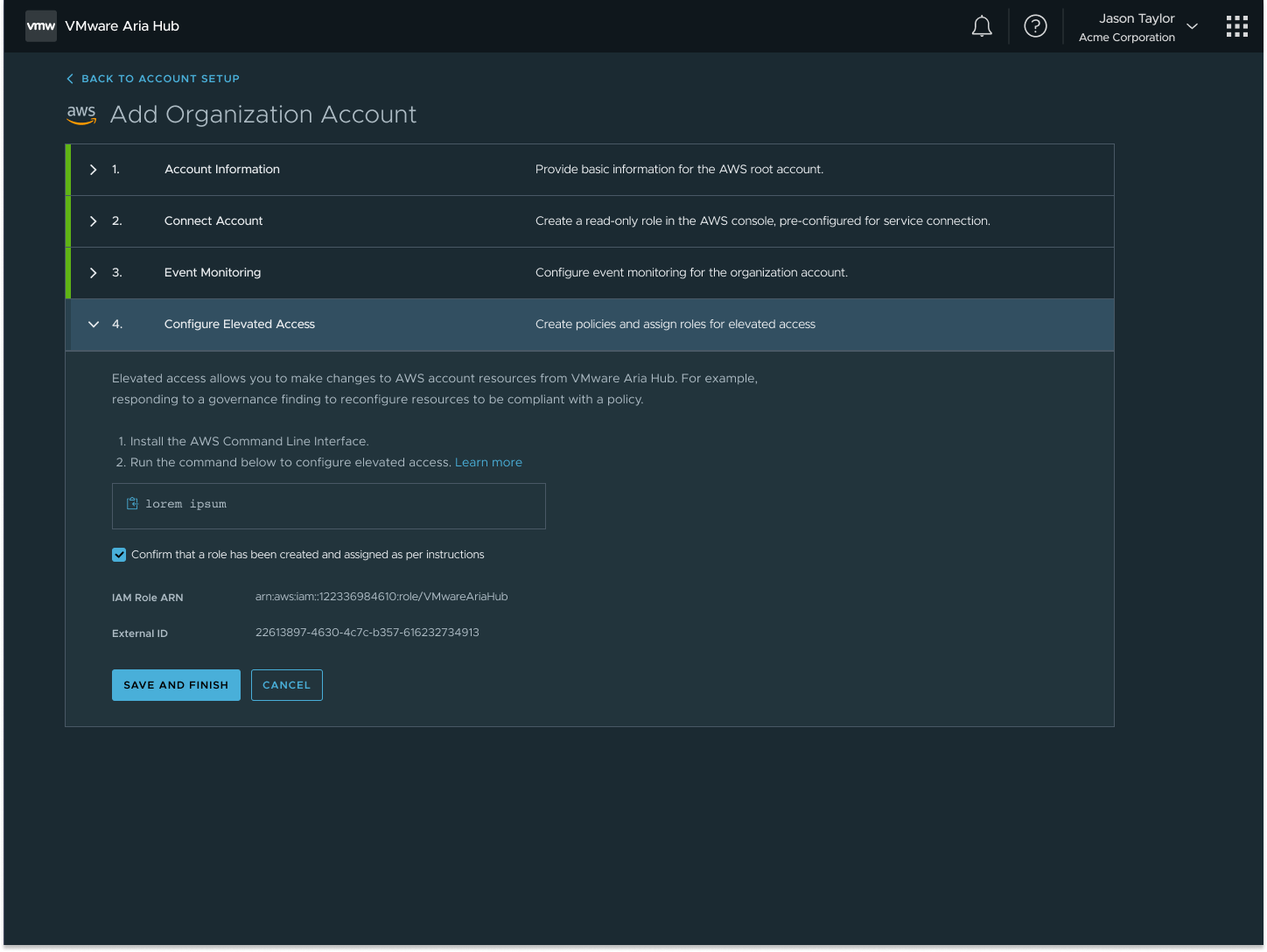This screenshot has height=952, width=1267.
Task: Click the lorem ipsum command box
Action: (x=329, y=506)
